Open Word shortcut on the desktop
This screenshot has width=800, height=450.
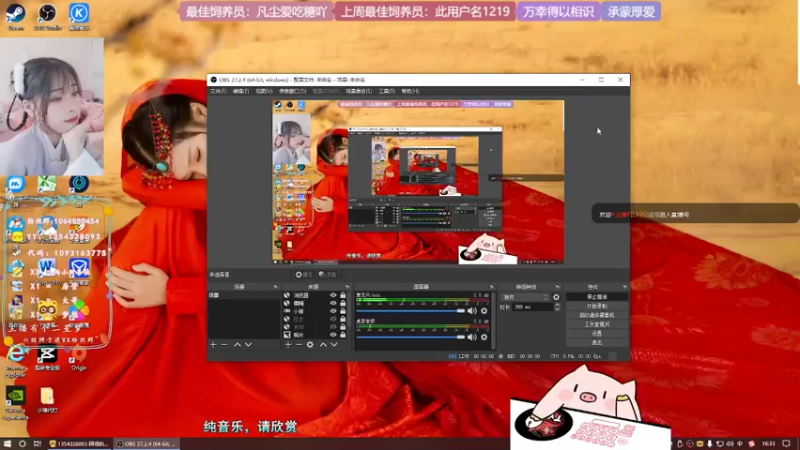(46, 269)
